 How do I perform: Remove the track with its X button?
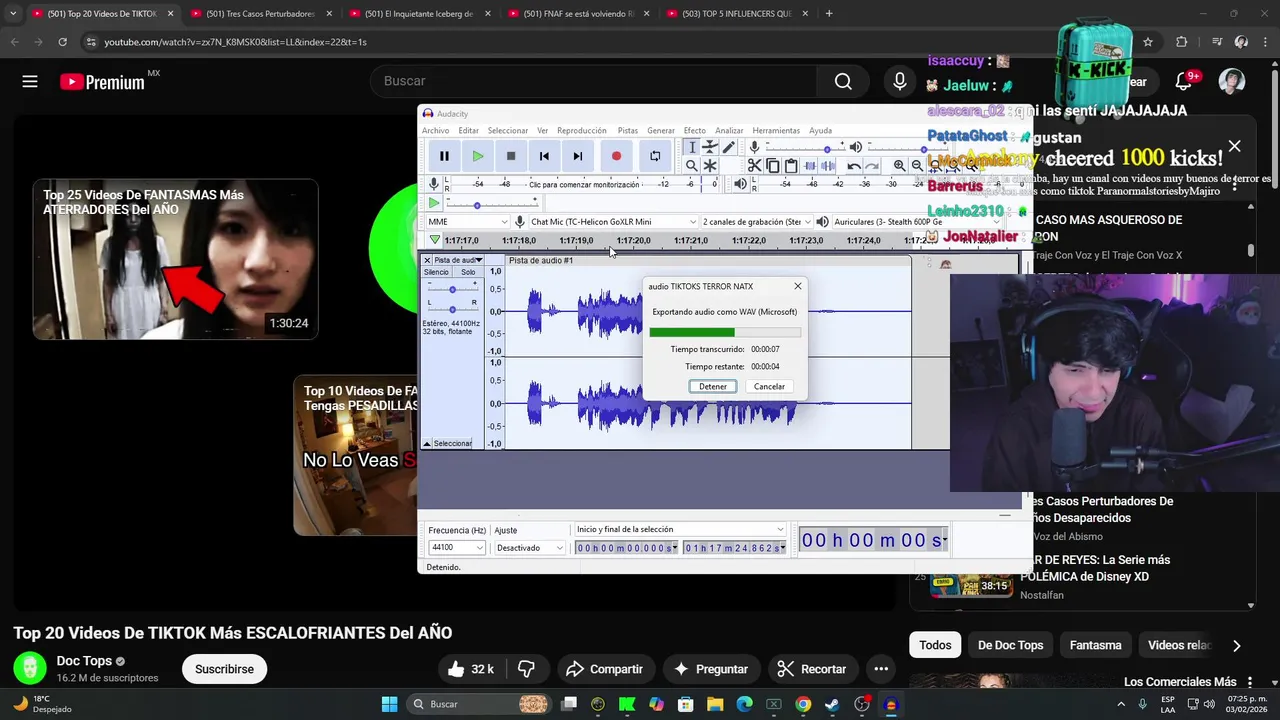pos(427,260)
